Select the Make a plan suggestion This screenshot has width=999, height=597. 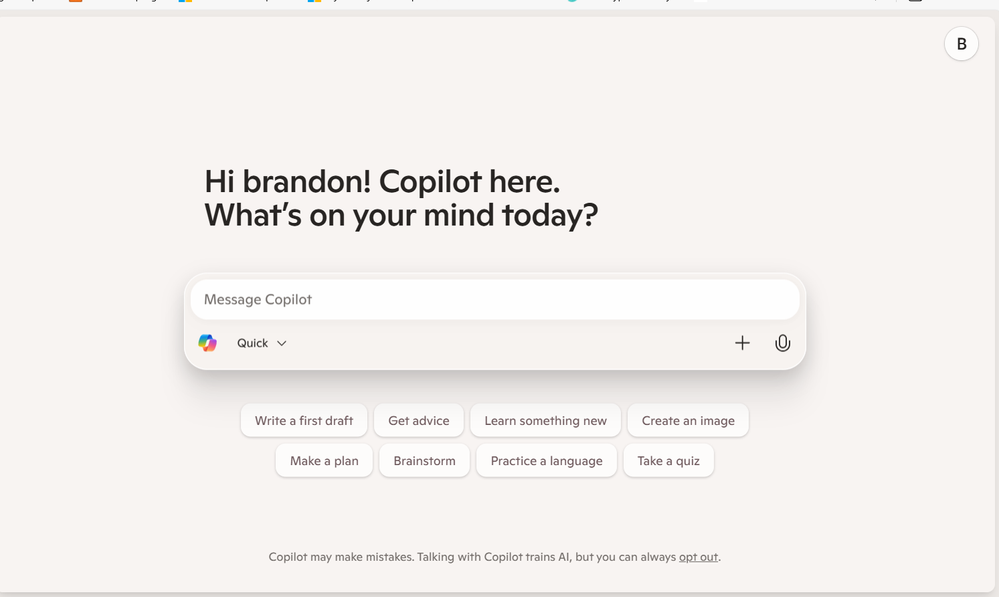point(324,461)
